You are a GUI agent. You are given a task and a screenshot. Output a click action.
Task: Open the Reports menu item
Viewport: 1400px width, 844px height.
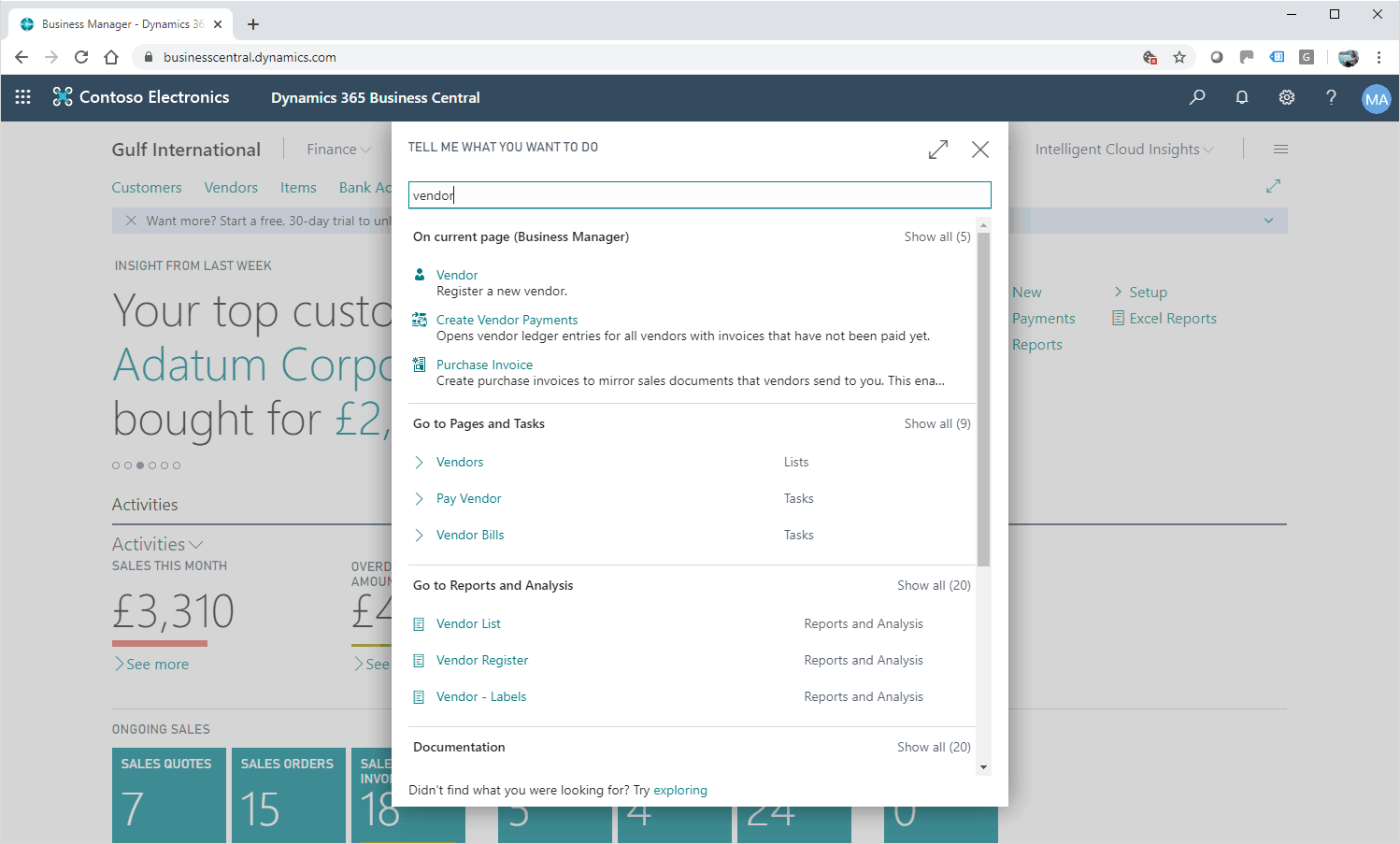(1036, 345)
